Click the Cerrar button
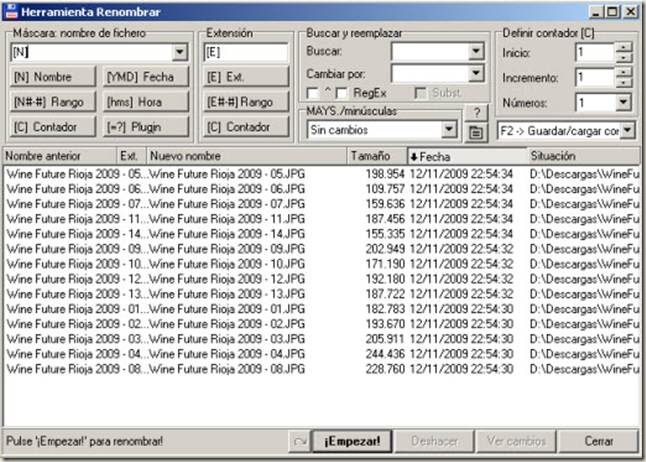The width and height of the screenshot is (646, 462). pyautogui.click(x=599, y=441)
